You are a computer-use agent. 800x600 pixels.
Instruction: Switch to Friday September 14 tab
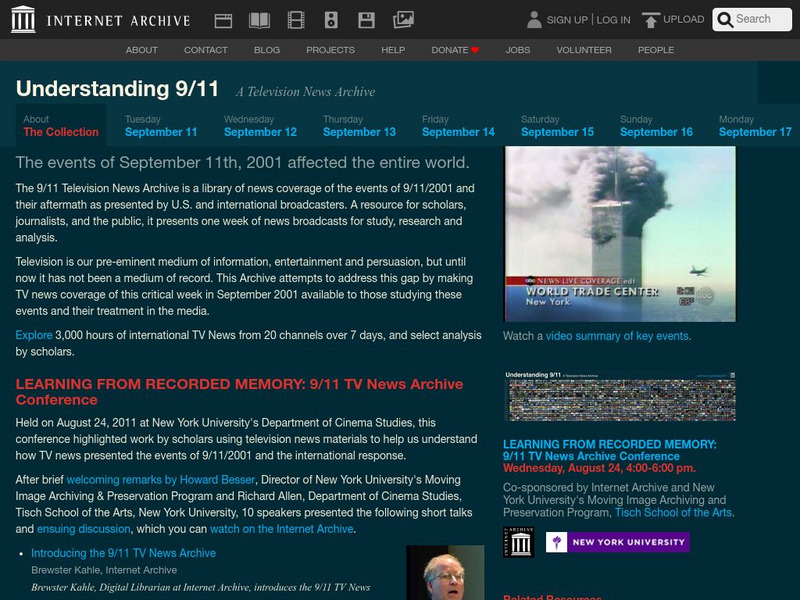[458, 126]
